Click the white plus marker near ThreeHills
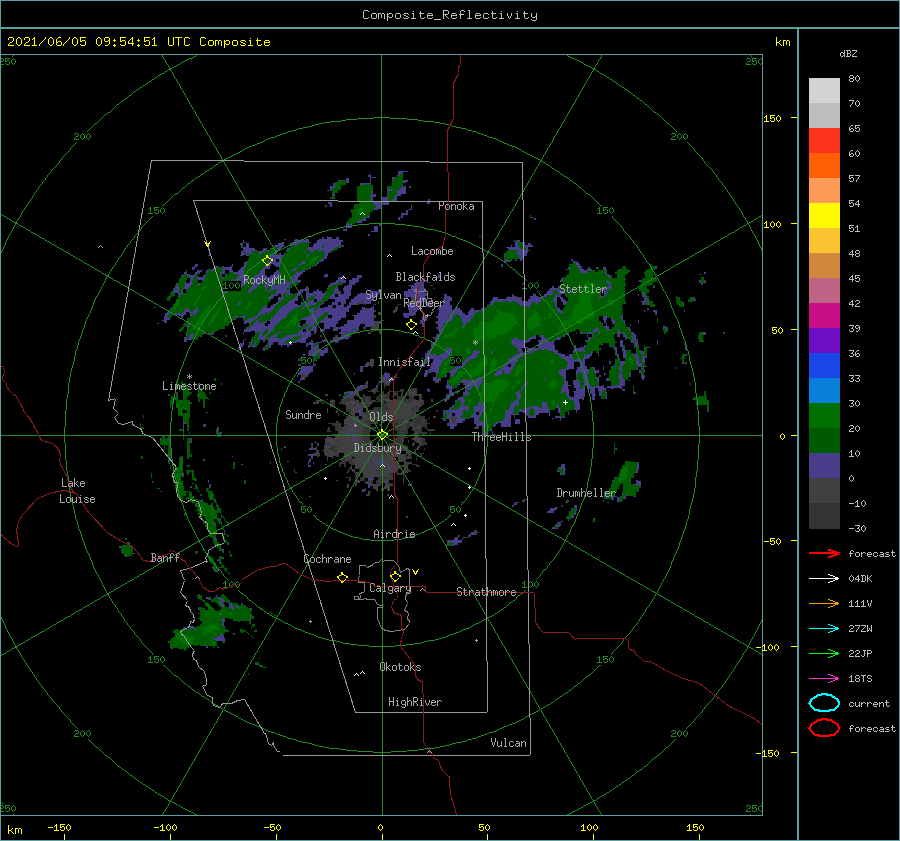This screenshot has width=900, height=841. (565, 402)
